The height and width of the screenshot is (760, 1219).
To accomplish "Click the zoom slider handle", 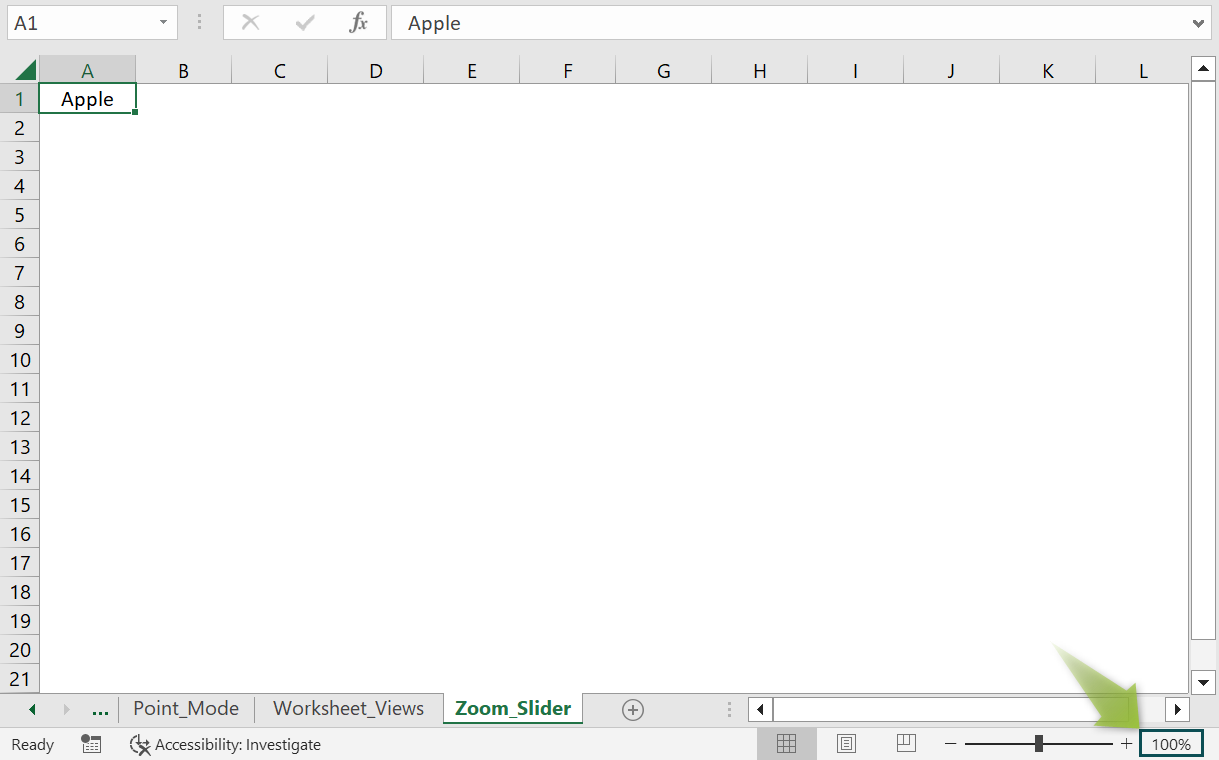I will [1039, 743].
